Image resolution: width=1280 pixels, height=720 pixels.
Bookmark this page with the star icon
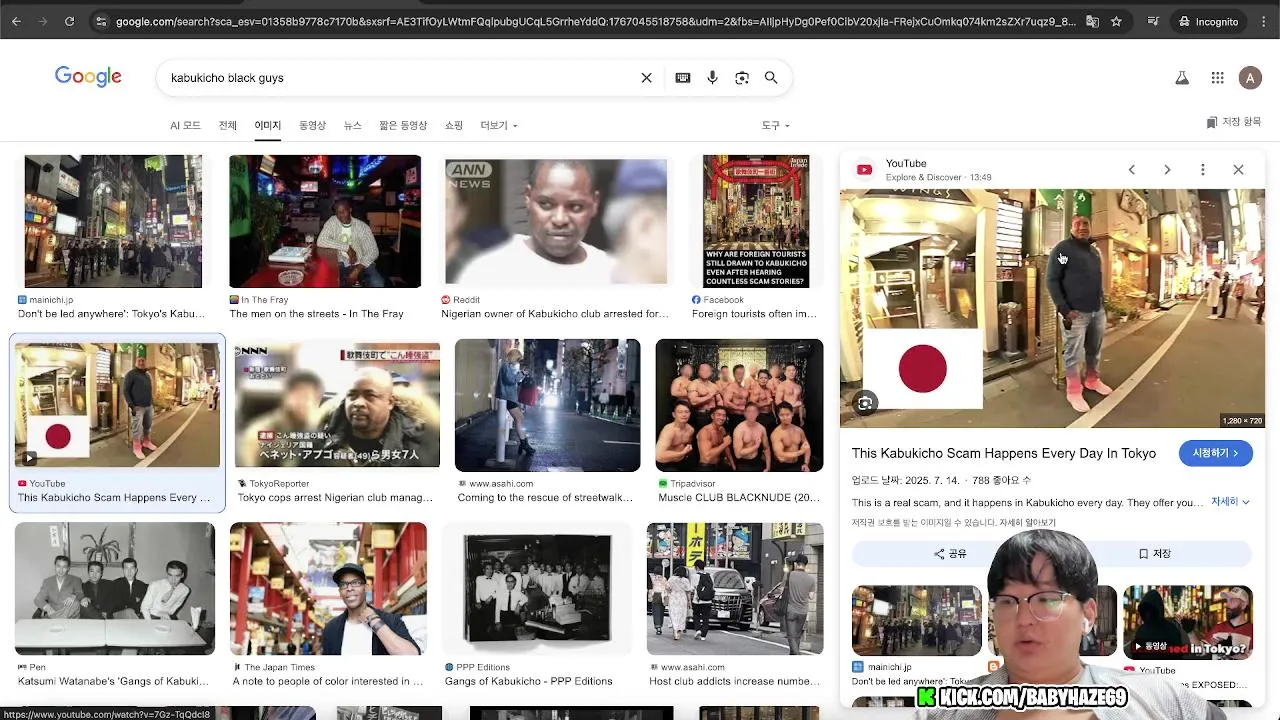[x=1116, y=21]
